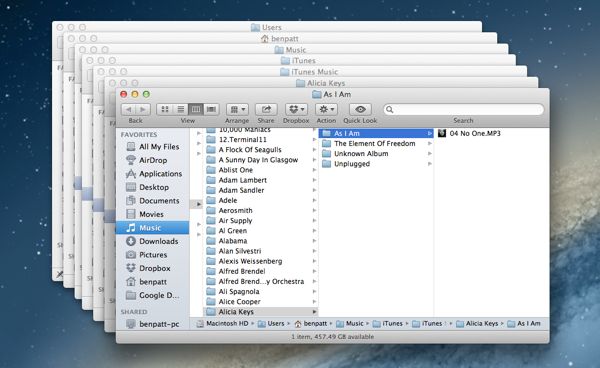Select The Element Of Freedom folder

(376, 143)
